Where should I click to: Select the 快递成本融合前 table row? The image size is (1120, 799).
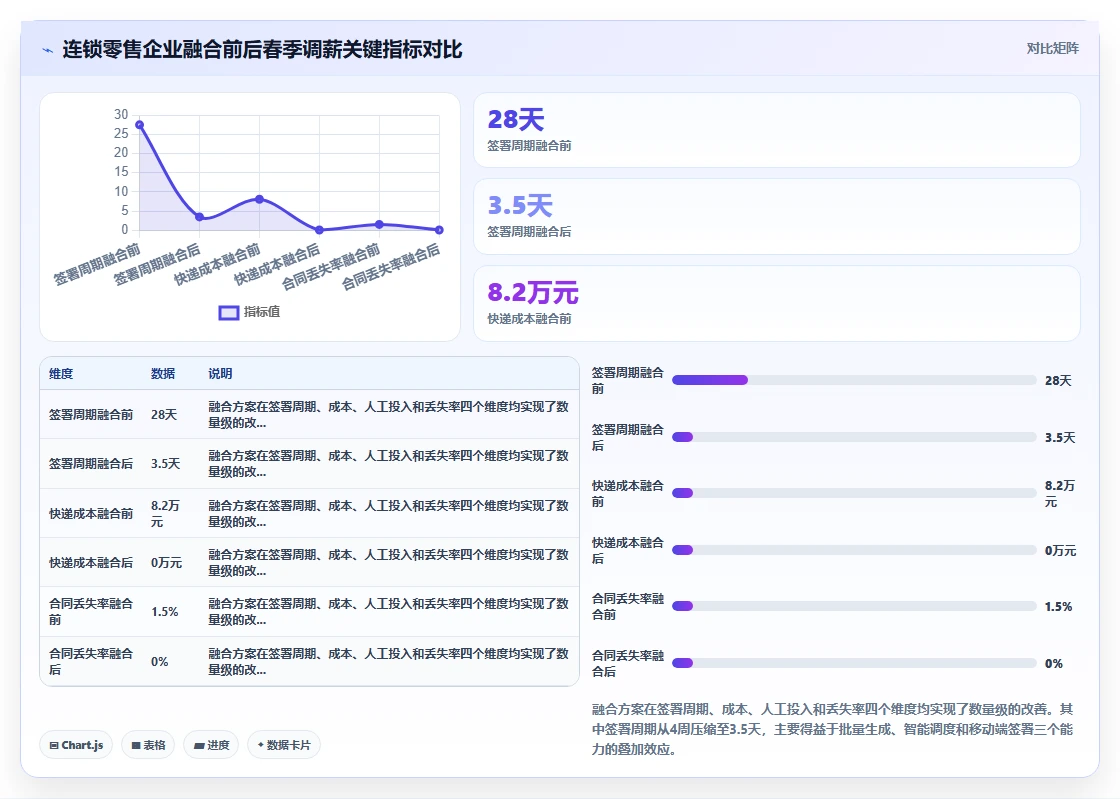click(309, 513)
